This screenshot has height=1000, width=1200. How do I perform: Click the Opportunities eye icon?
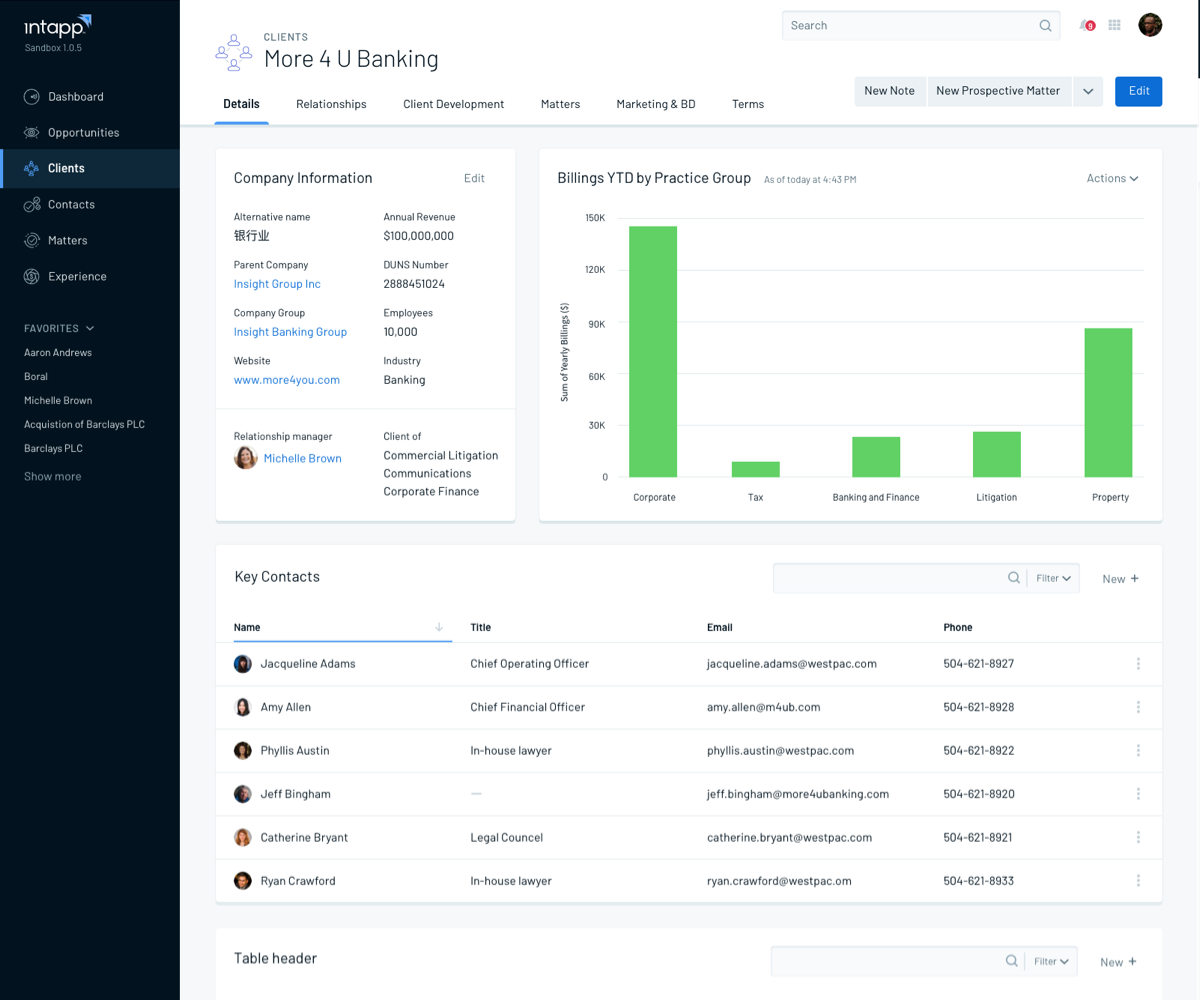pyautogui.click(x=31, y=133)
